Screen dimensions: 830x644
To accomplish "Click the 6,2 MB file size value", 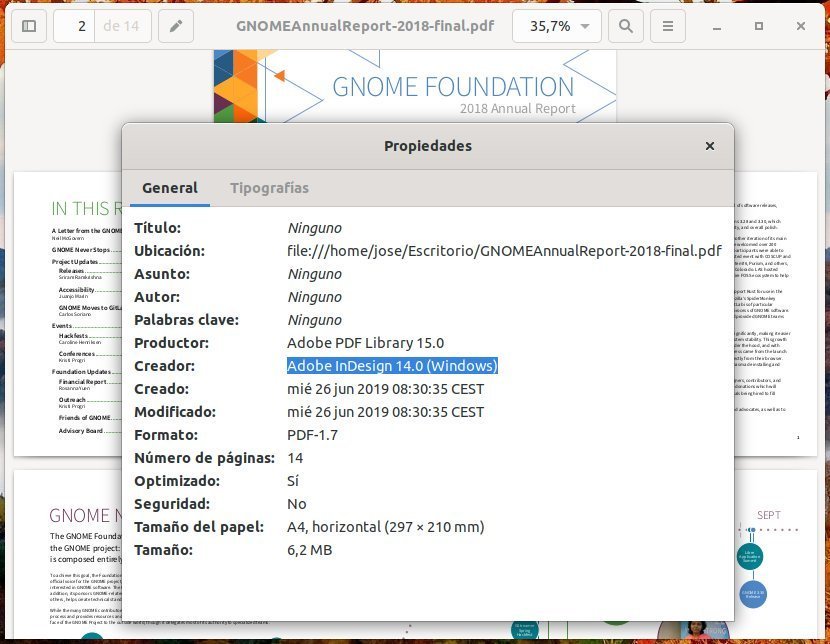I will 310,550.
